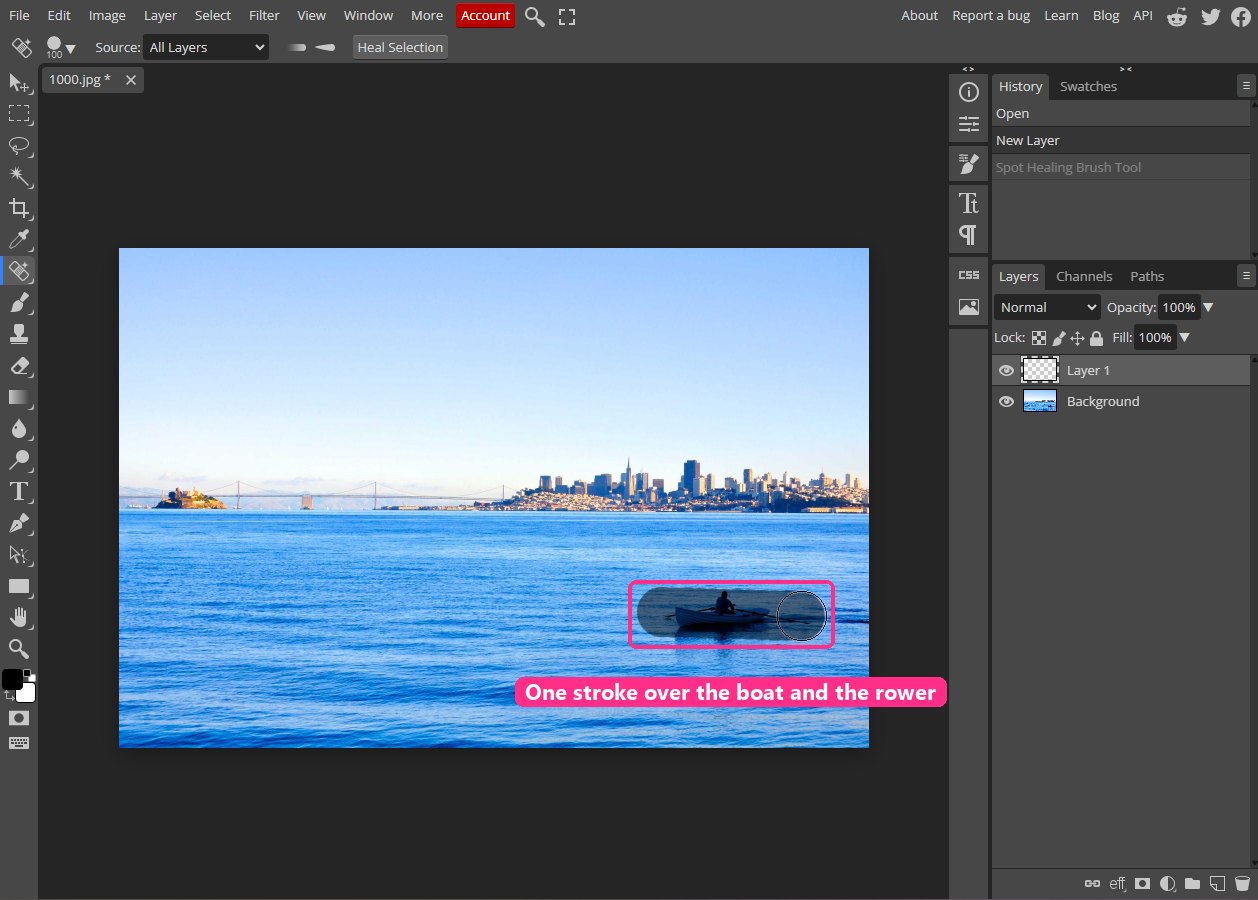This screenshot has height=900, width=1258.
Task: Open the Filter menu
Action: click(x=264, y=16)
